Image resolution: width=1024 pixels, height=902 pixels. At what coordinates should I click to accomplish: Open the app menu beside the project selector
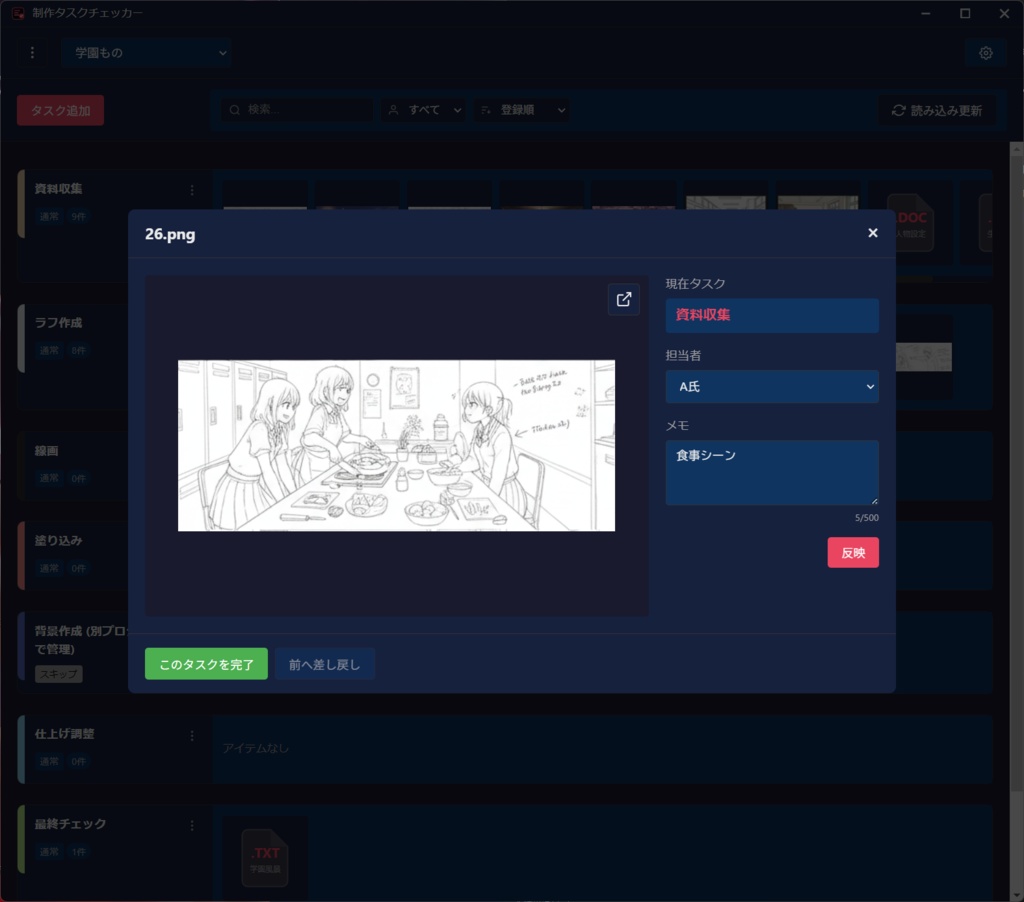(32, 52)
